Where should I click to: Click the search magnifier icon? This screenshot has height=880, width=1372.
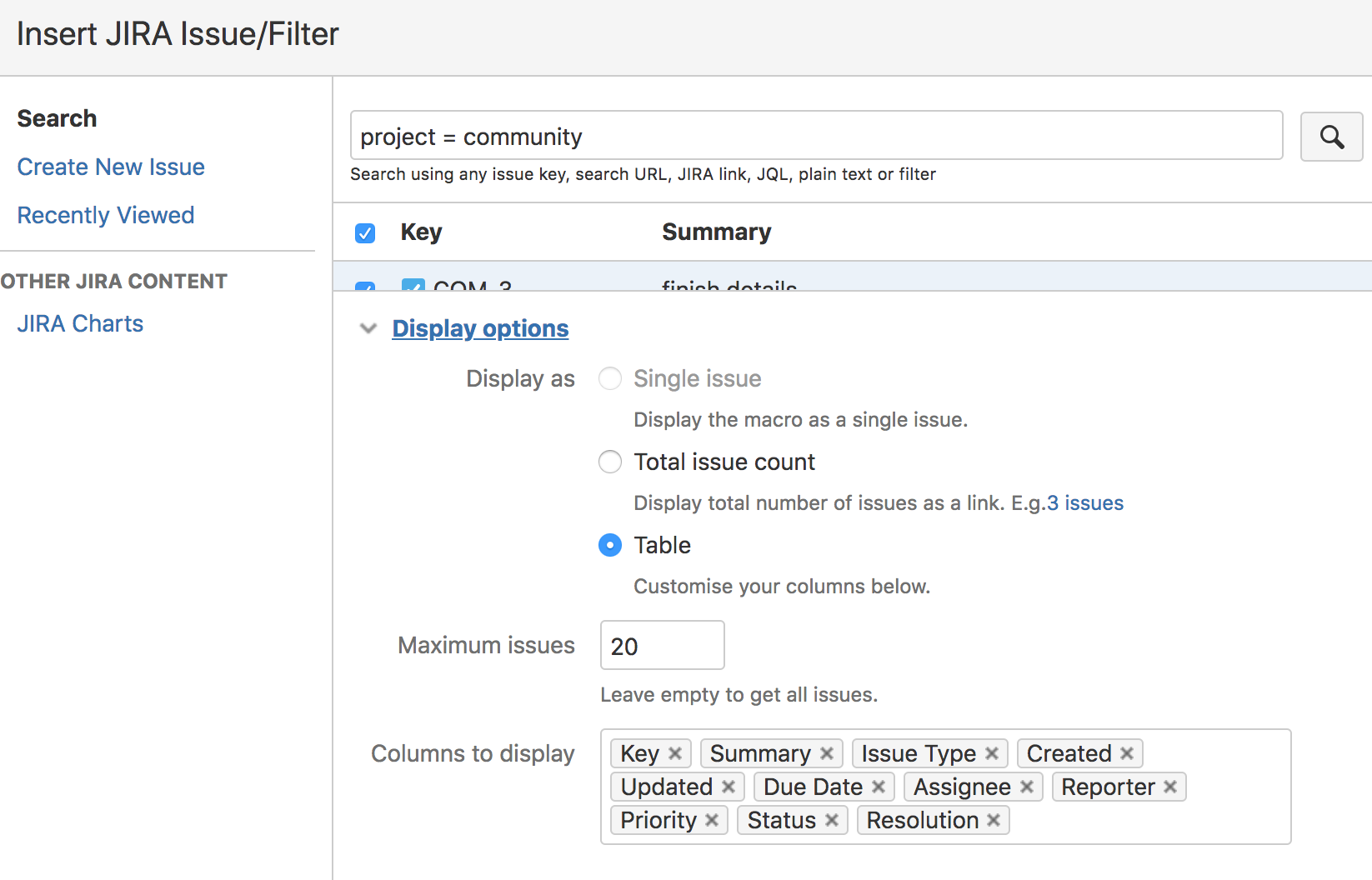(1331, 136)
